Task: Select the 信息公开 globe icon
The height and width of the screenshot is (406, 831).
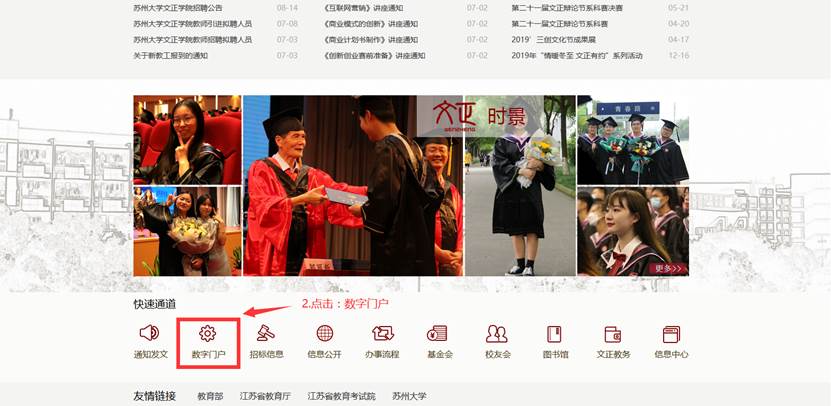Action: [324, 334]
